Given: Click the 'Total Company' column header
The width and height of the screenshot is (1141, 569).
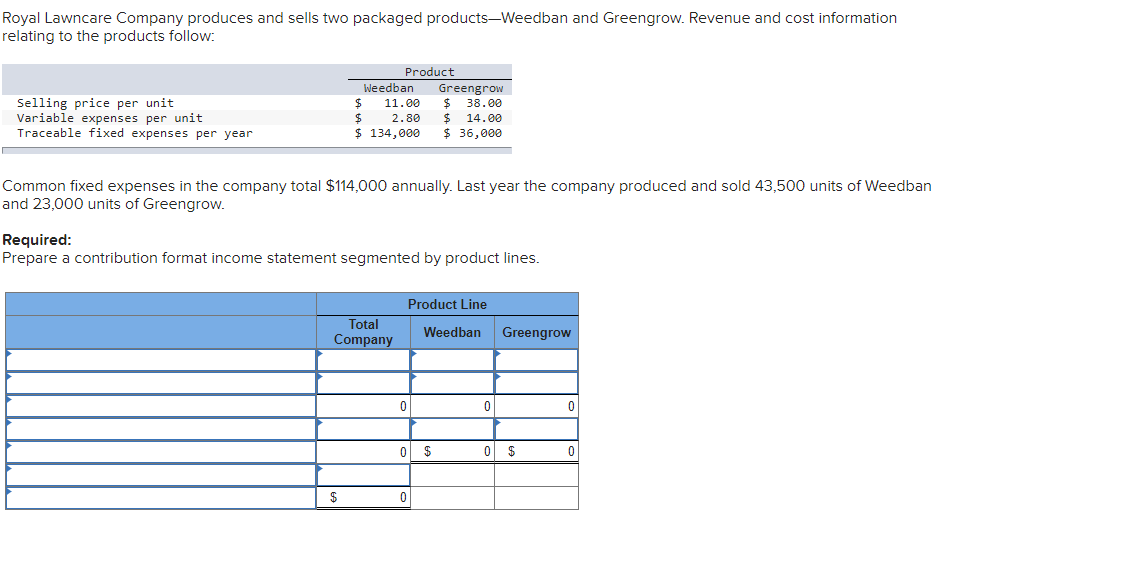Looking at the screenshot, I should click(363, 332).
